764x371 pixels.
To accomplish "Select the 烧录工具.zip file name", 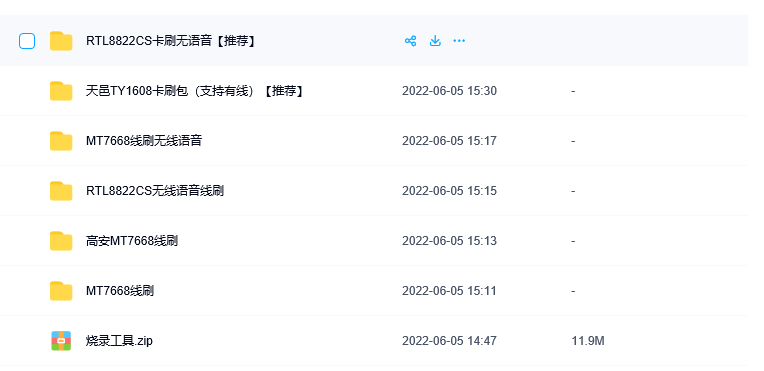I will [x=119, y=341].
